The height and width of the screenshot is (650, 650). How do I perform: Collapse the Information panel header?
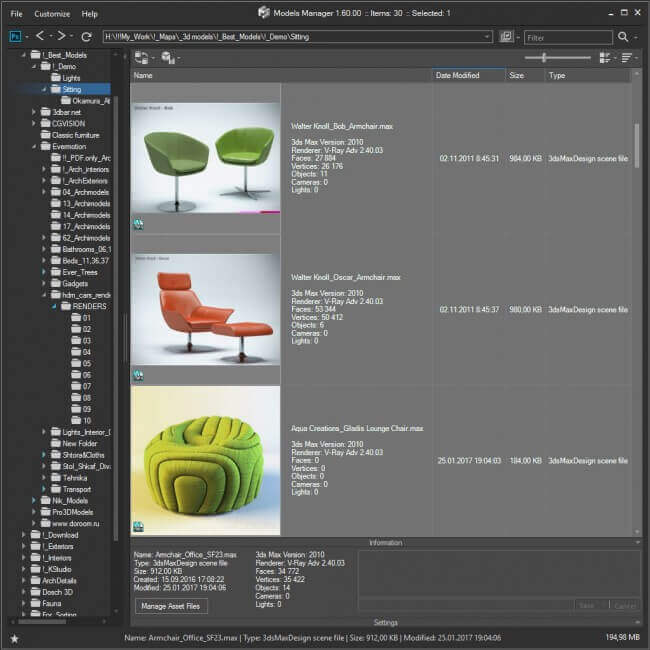coord(386,543)
